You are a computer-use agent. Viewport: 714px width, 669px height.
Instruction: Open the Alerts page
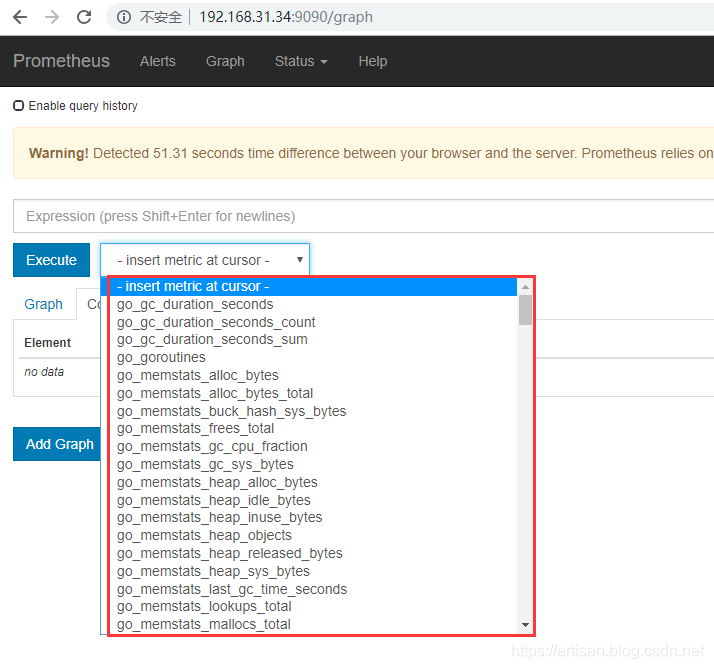pos(157,61)
